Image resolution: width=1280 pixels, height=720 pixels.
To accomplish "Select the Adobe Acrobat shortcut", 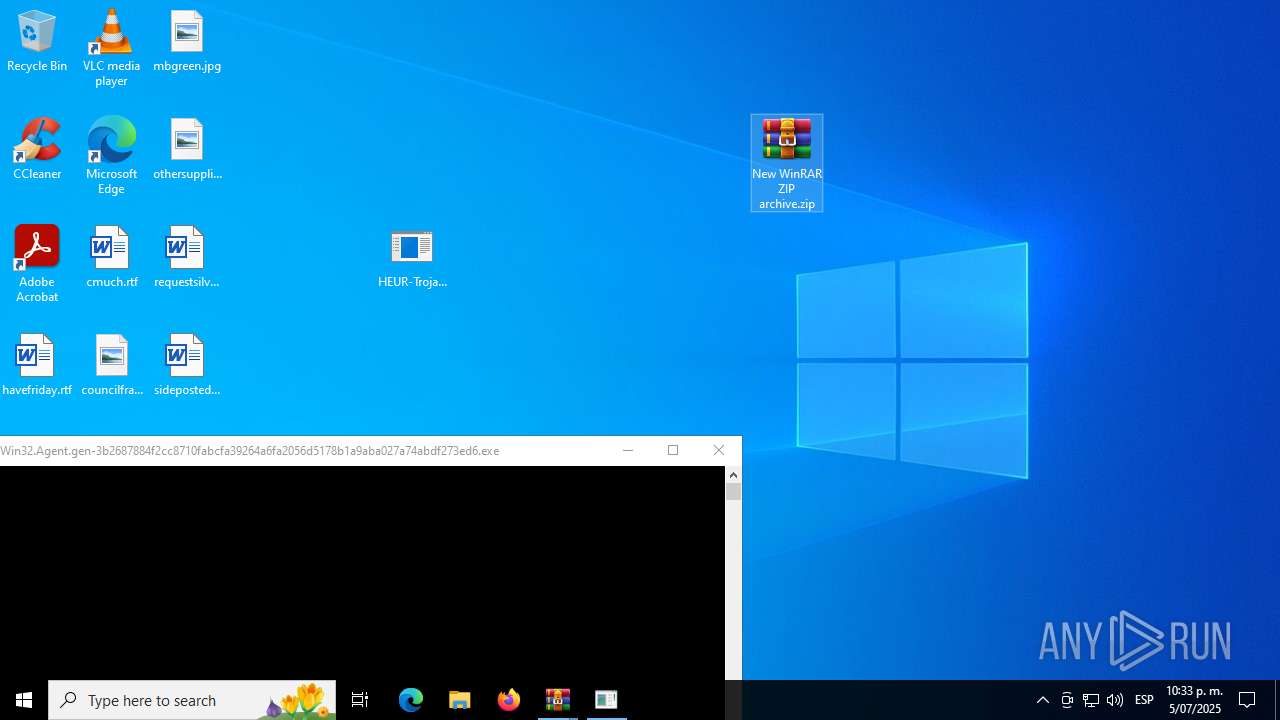I will click(37, 264).
